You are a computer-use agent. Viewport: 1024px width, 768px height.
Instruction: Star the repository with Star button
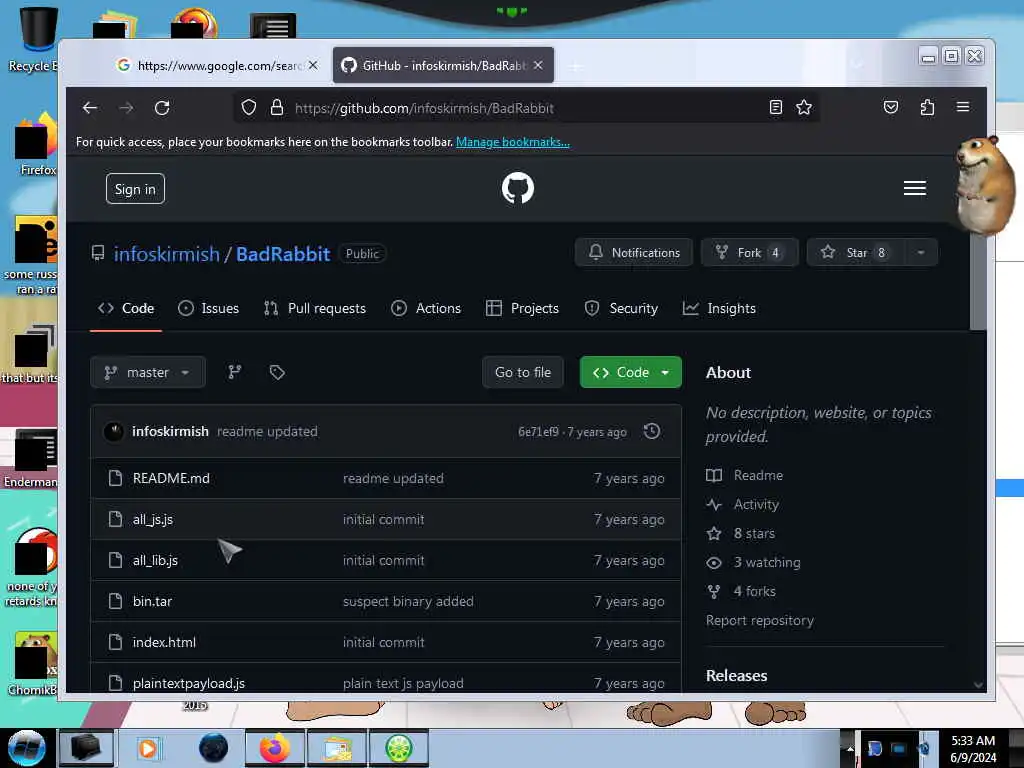[856, 253]
